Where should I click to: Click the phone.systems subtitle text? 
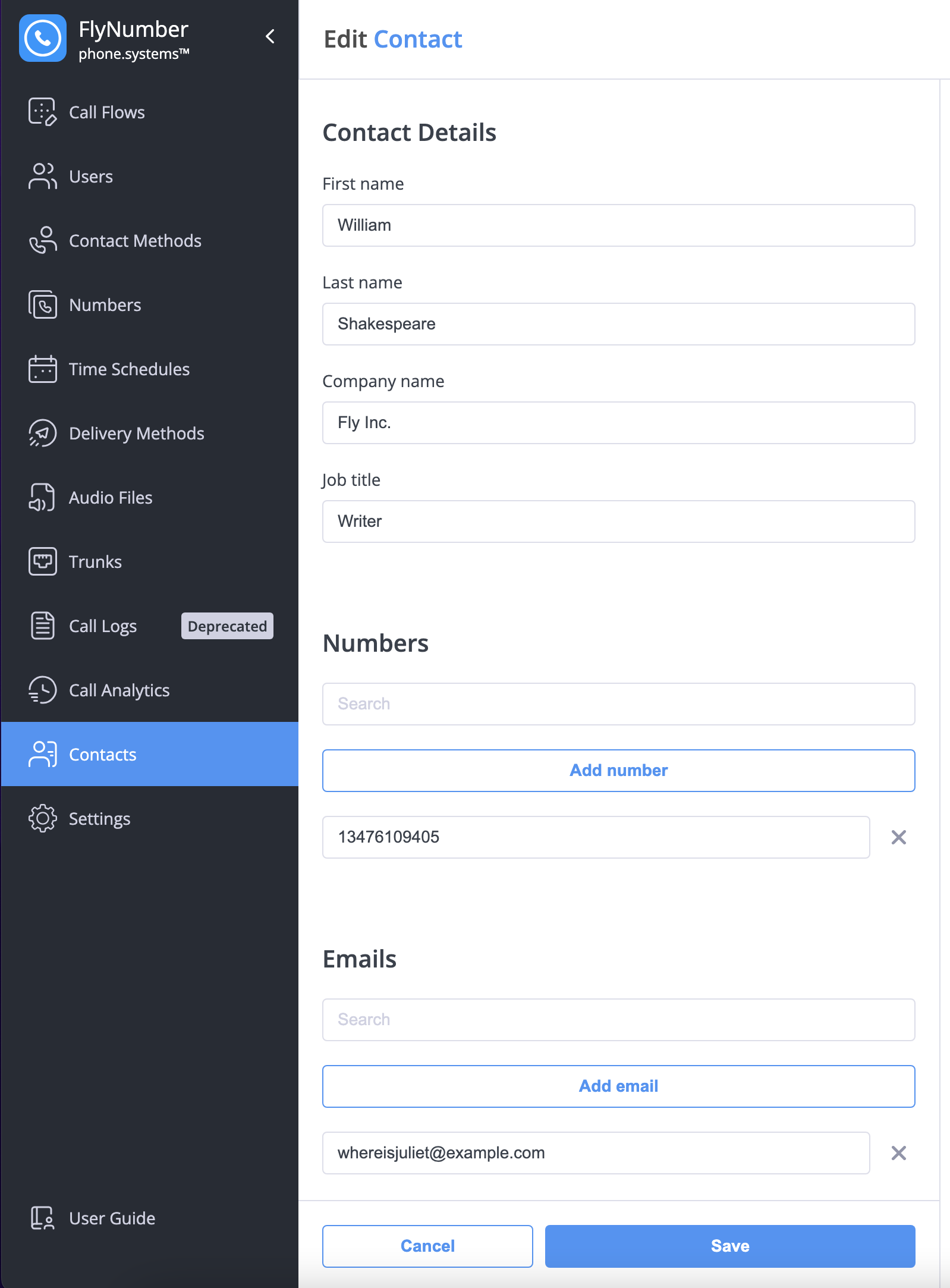tap(134, 54)
